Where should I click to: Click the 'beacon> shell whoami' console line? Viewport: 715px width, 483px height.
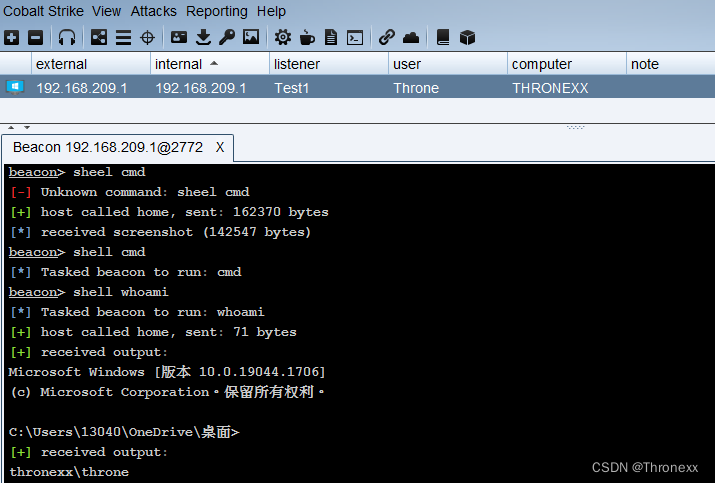point(88,292)
